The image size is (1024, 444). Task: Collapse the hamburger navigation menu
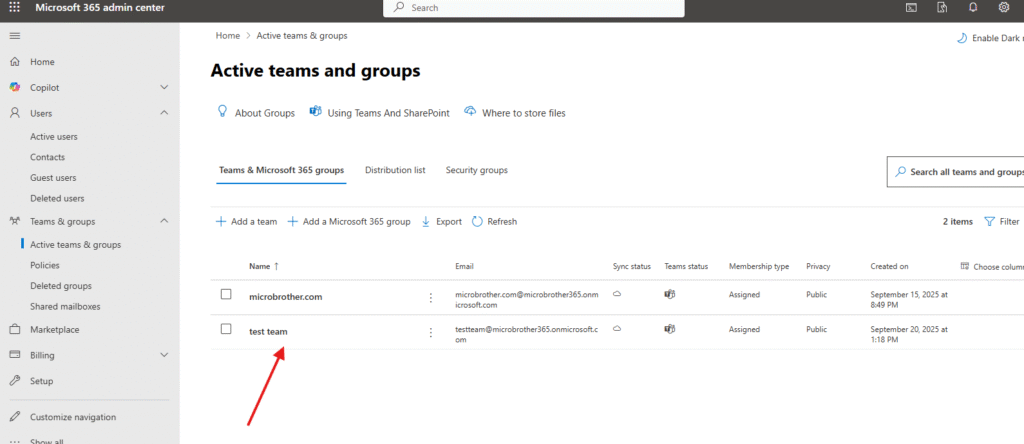[x=14, y=36]
